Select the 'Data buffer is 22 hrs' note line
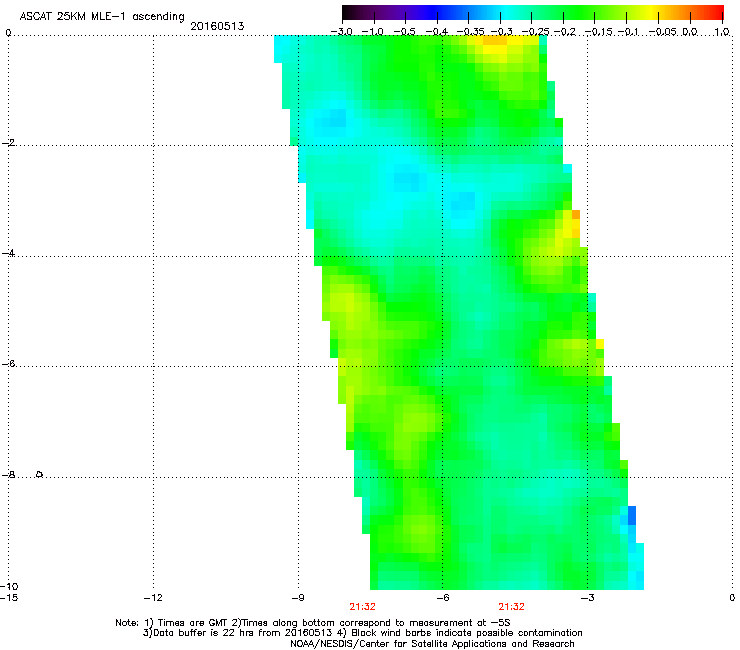 click(362, 633)
